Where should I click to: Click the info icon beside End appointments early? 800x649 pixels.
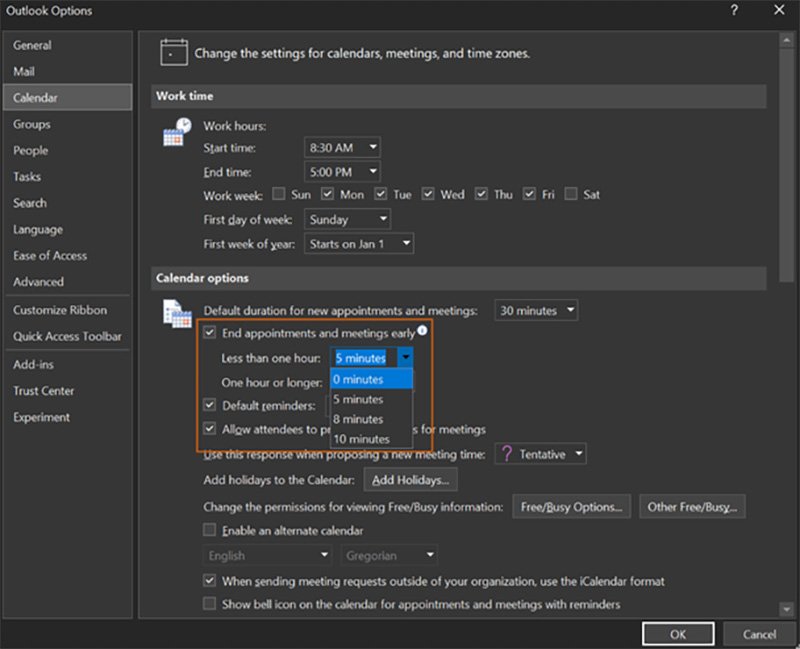pyautogui.click(x=422, y=330)
